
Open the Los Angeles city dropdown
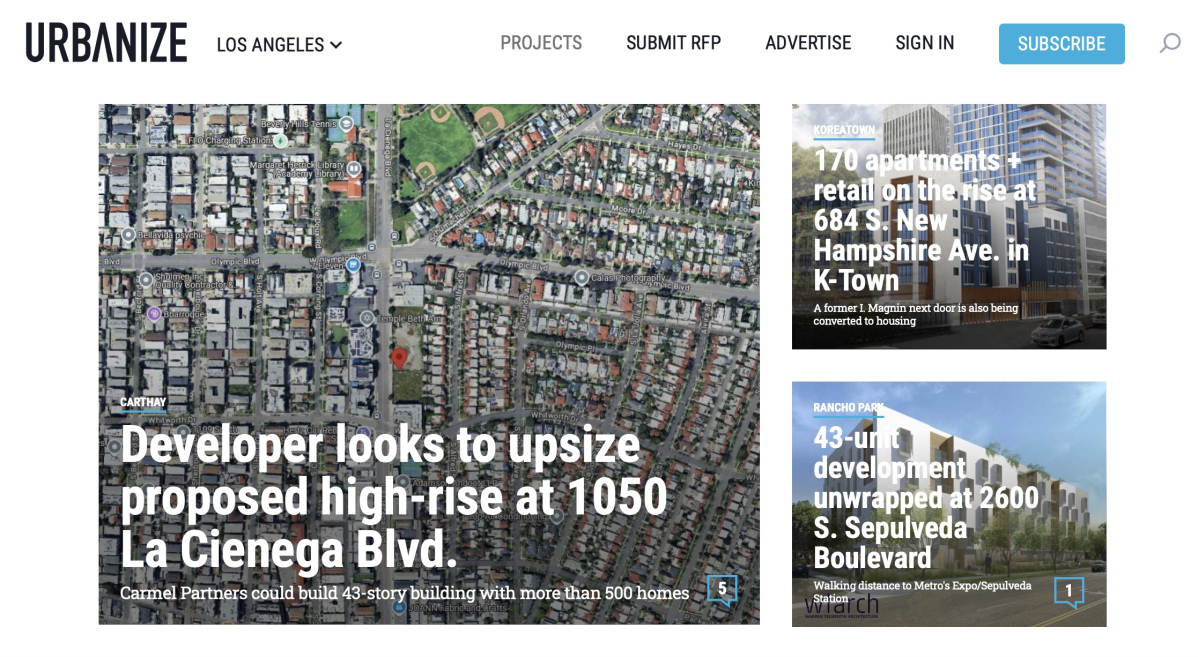(x=280, y=45)
